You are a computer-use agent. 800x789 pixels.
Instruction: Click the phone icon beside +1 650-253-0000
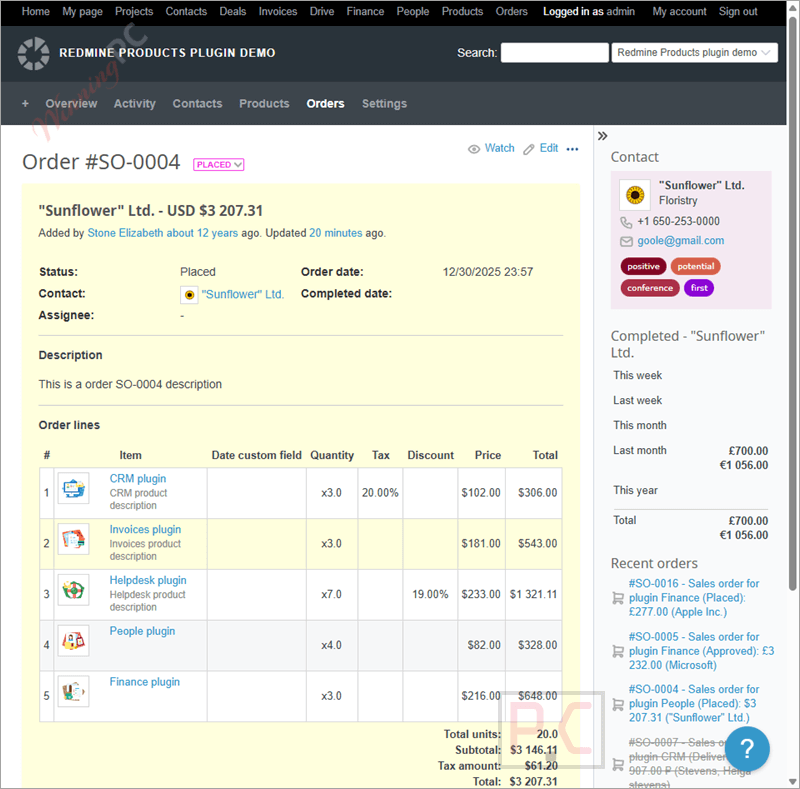click(x=626, y=222)
